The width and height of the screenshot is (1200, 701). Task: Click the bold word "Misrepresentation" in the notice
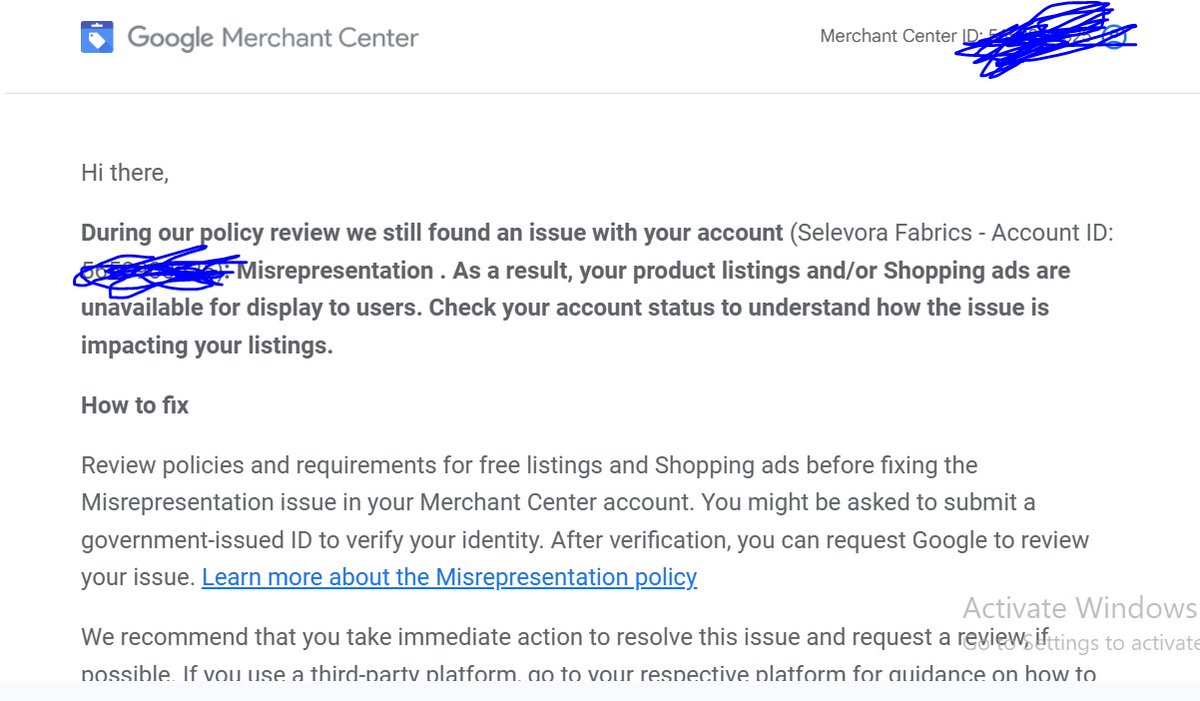tap(336, 270)
